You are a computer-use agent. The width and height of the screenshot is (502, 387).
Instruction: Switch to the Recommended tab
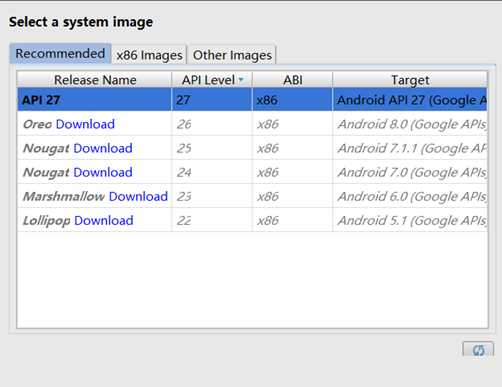pos(60,54)
